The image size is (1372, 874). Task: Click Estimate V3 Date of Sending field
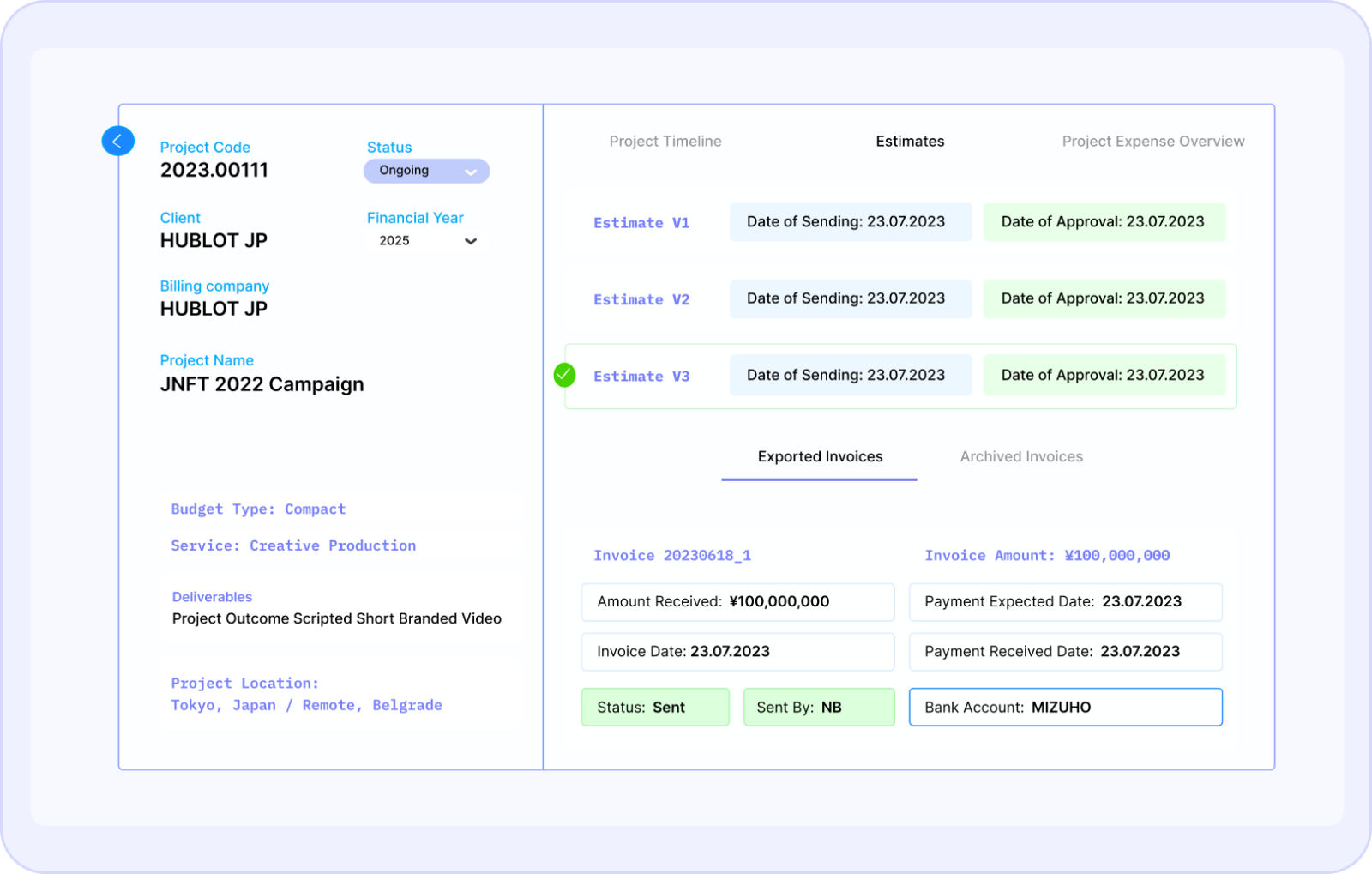coord(851,375)
